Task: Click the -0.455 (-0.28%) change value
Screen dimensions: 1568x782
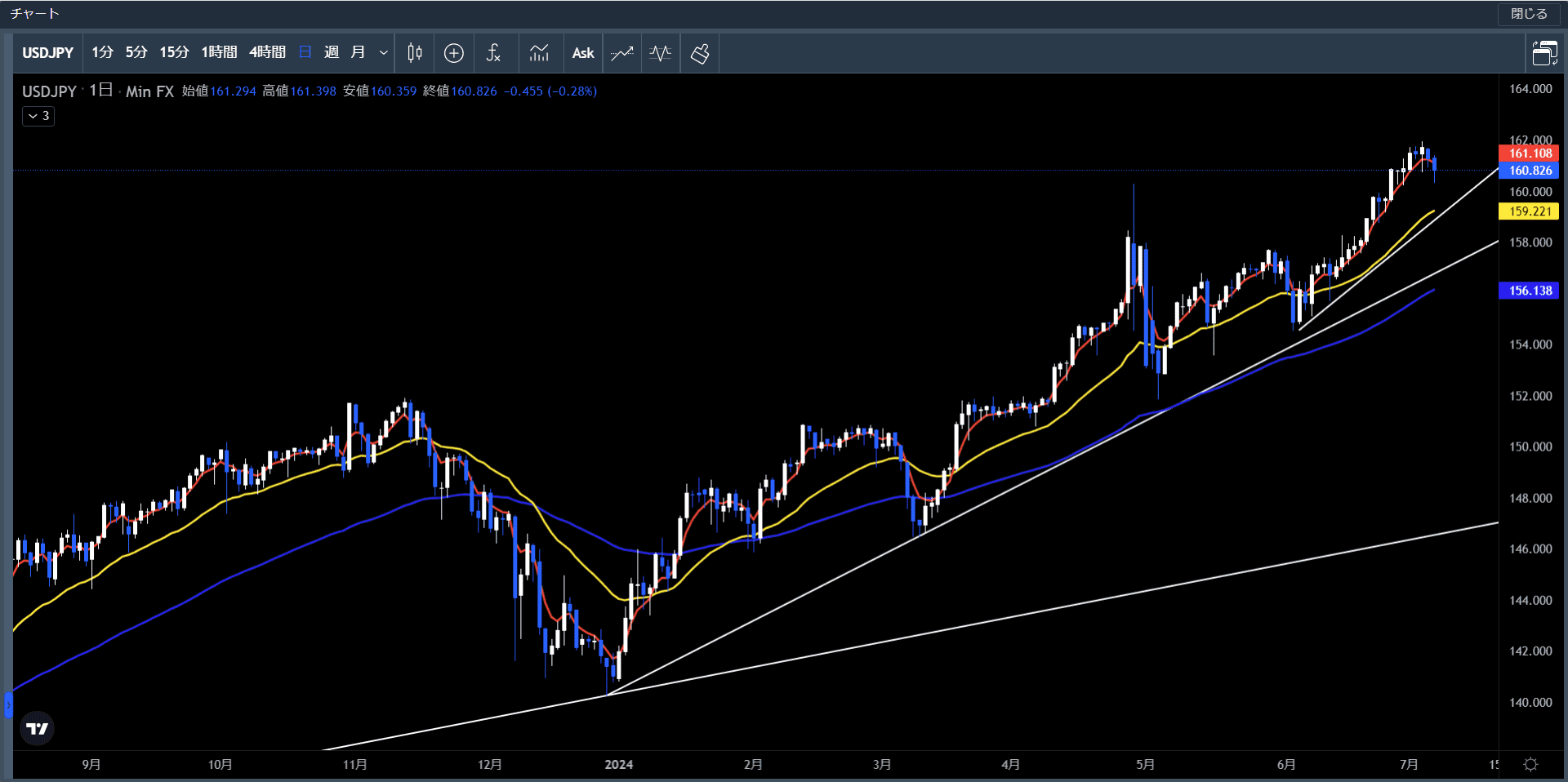Action: (x=550, y=91)
